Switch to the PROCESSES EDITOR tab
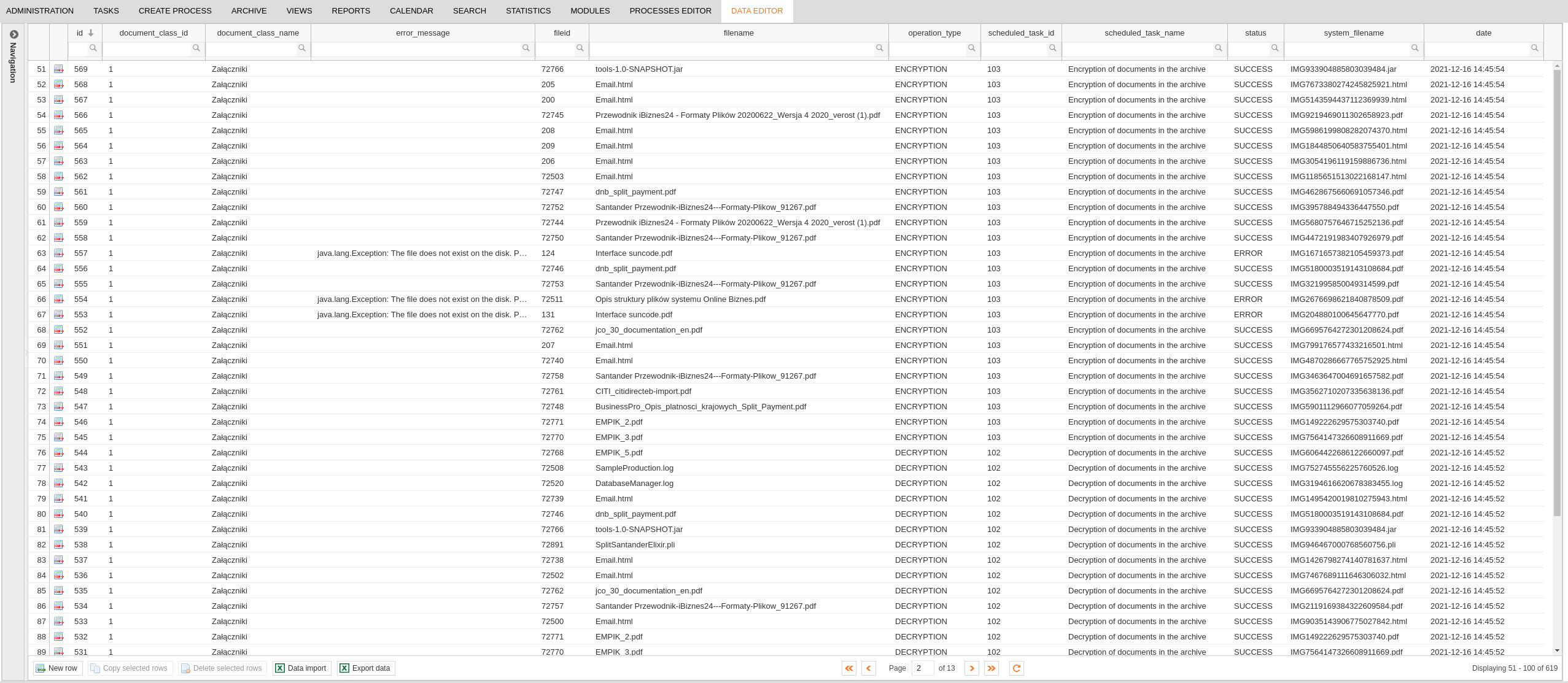 [x=670, y=11]
